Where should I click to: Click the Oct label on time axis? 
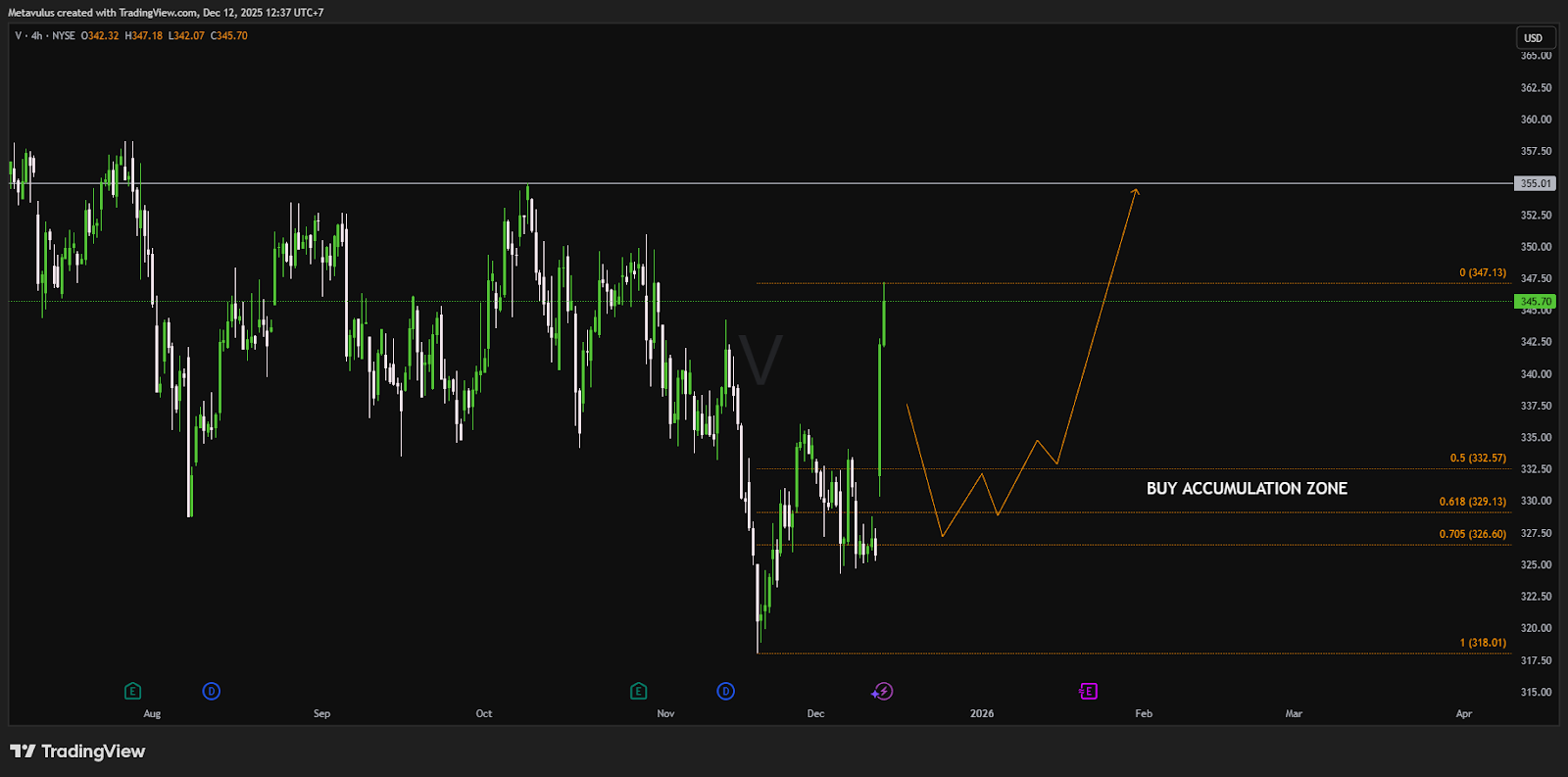pos(484,713)
